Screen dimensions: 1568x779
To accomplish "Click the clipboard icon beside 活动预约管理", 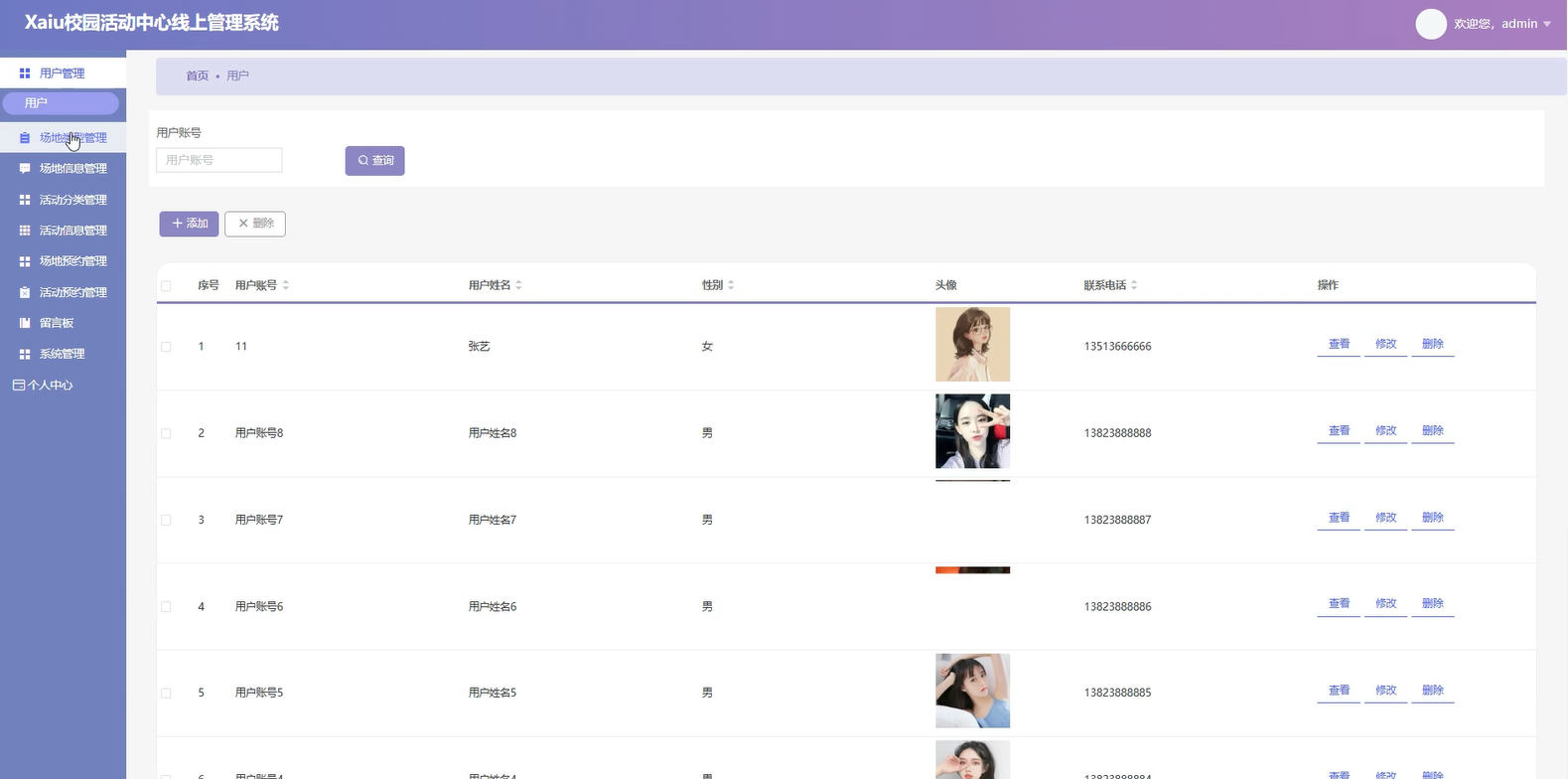I will tap(25, 292).
